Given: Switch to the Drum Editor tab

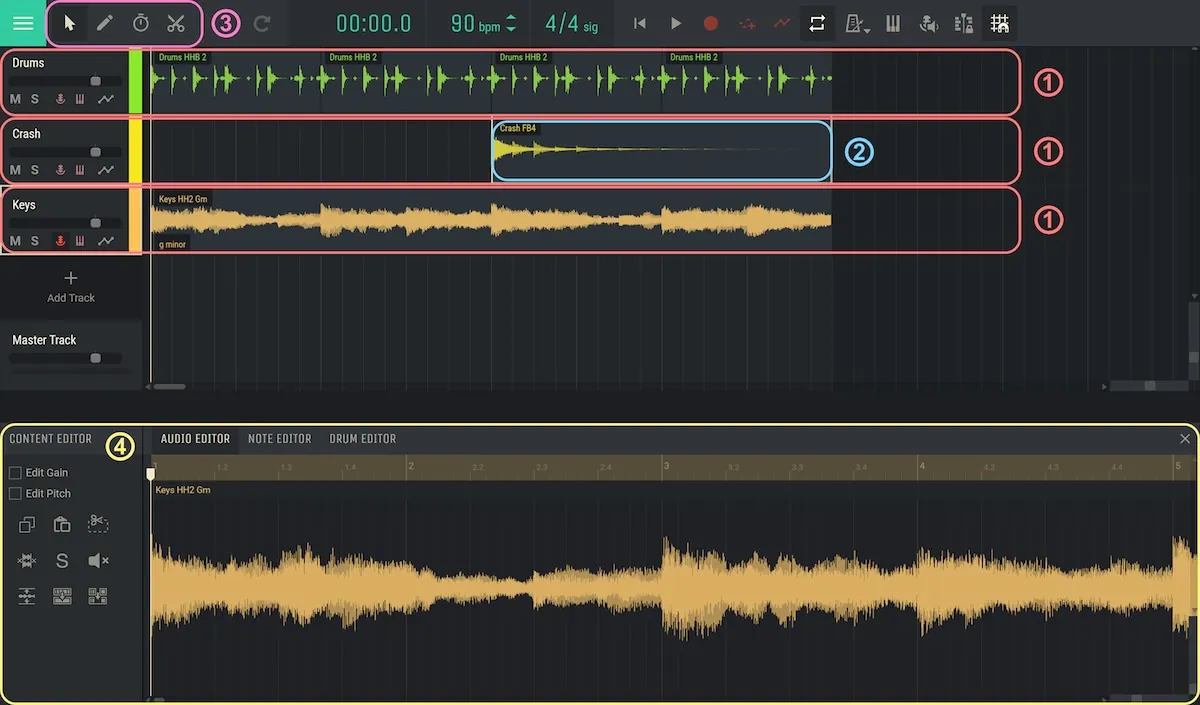Looking at the screenshot, I should [363, 439].
